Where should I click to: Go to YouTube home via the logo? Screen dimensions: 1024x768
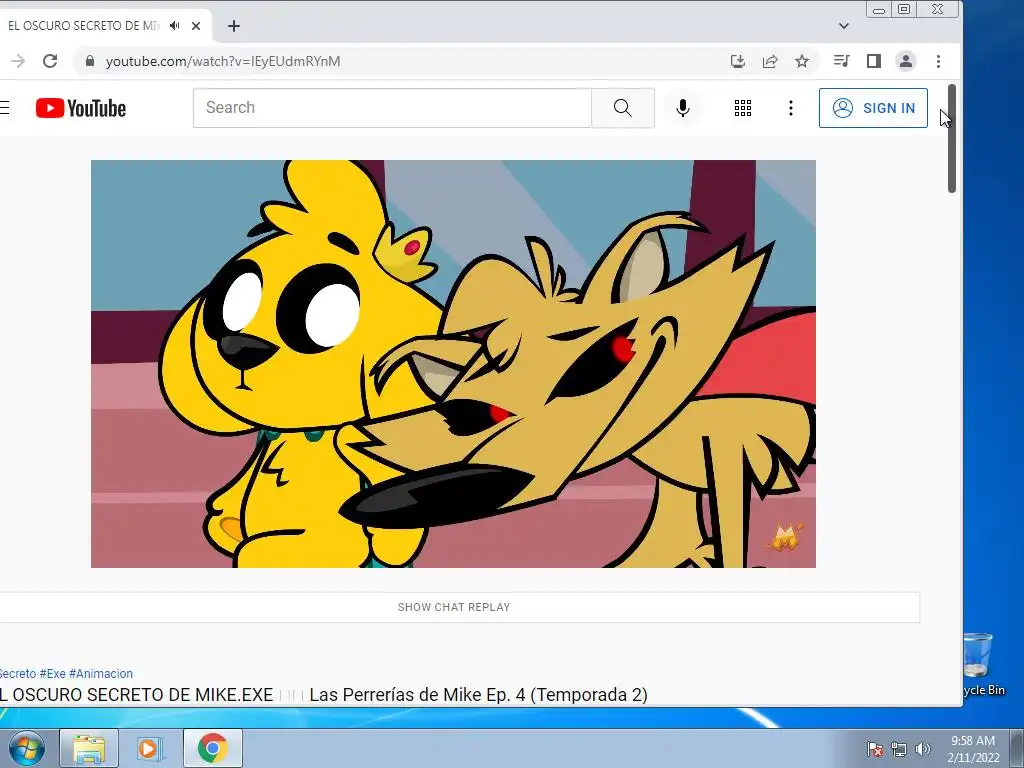click(81, 108)
